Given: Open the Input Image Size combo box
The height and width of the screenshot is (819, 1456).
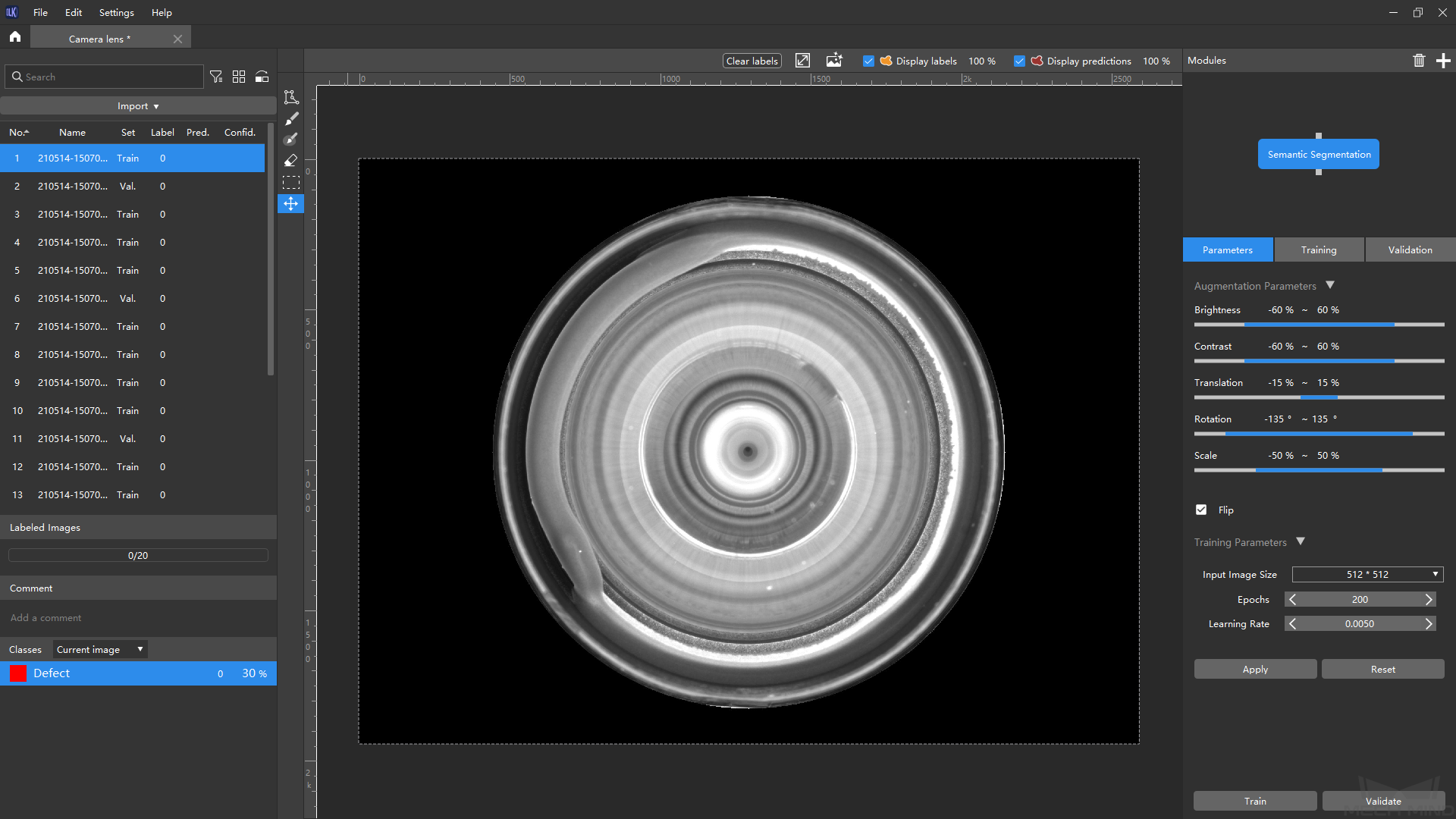Looking at the screenshot, I should click(1367, 574).
